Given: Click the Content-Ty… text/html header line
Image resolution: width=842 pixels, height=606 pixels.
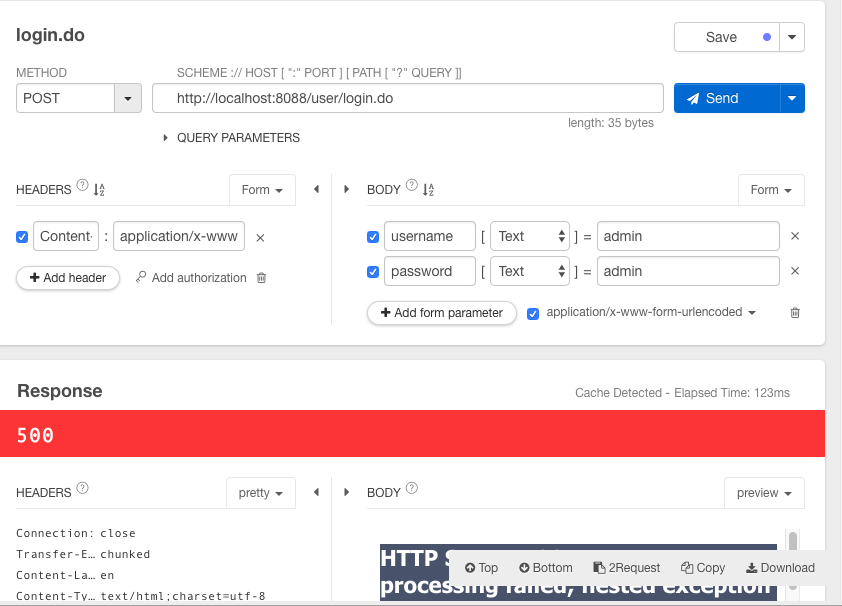Looking at the screenshot, I should [x=141, y=596].
